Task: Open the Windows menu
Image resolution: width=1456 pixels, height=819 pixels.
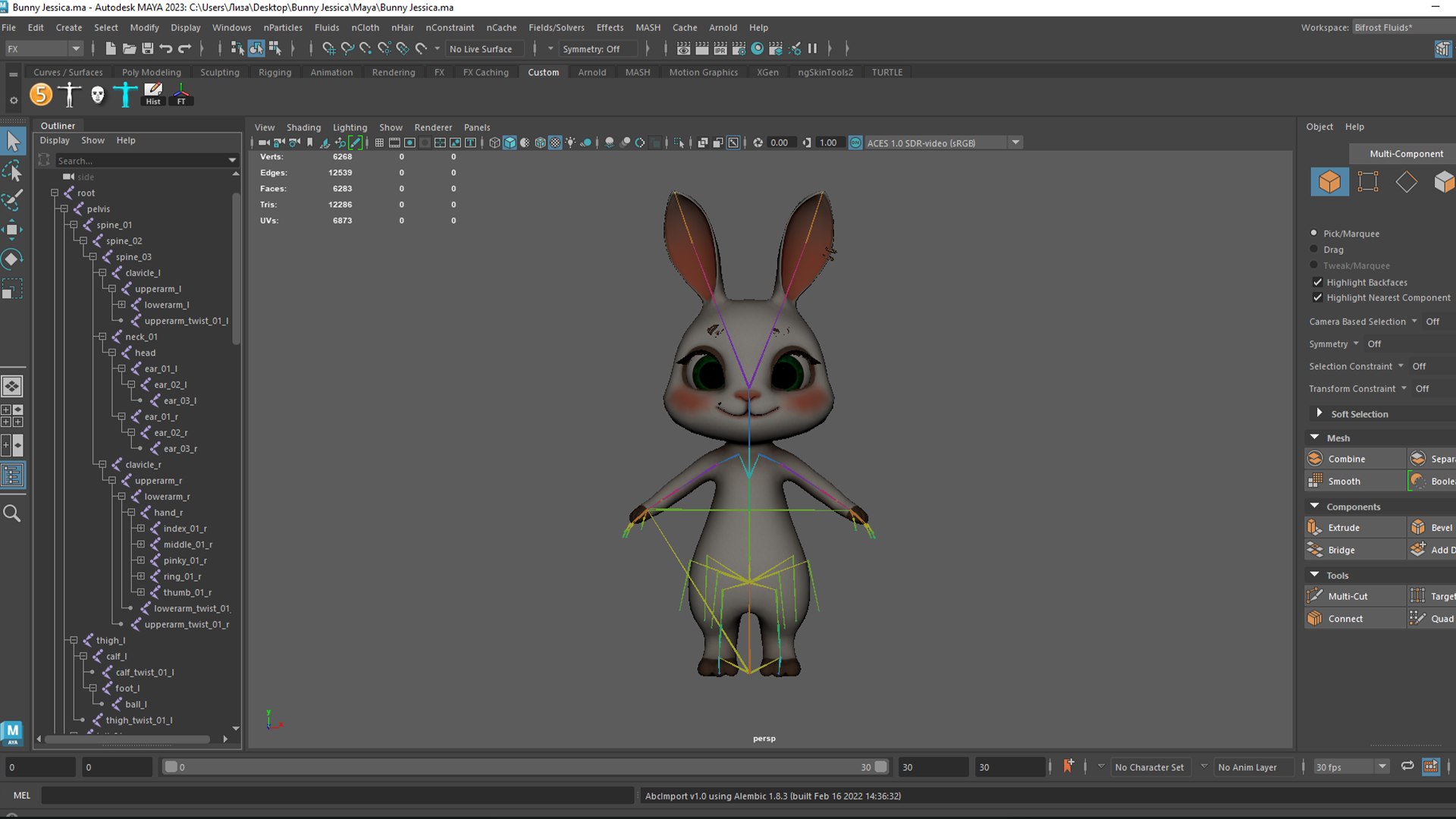Action: pyautogui.click(x=231, y=27)
